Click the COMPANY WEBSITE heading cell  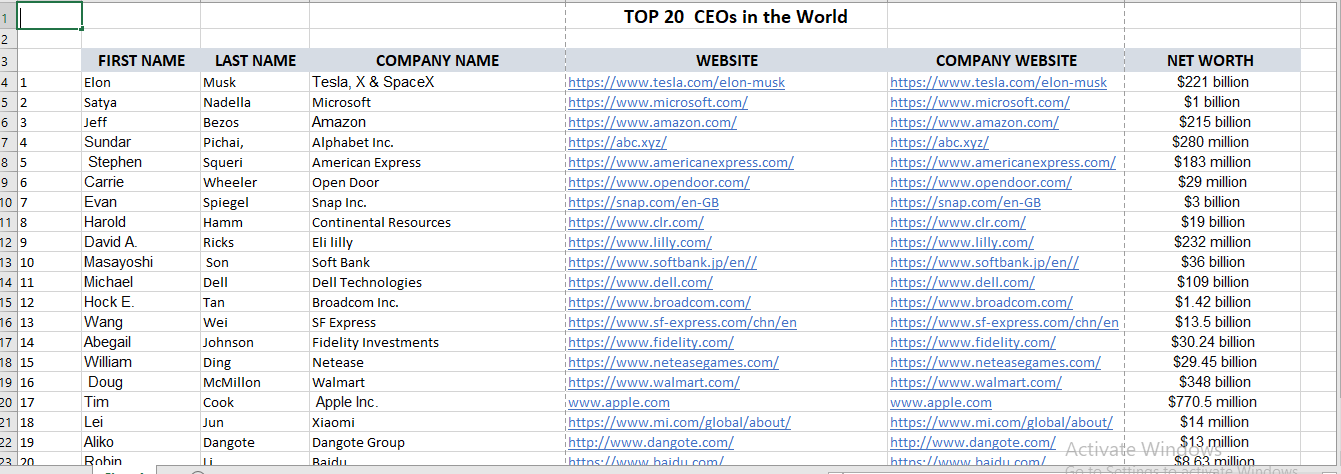click(1006, 60)
